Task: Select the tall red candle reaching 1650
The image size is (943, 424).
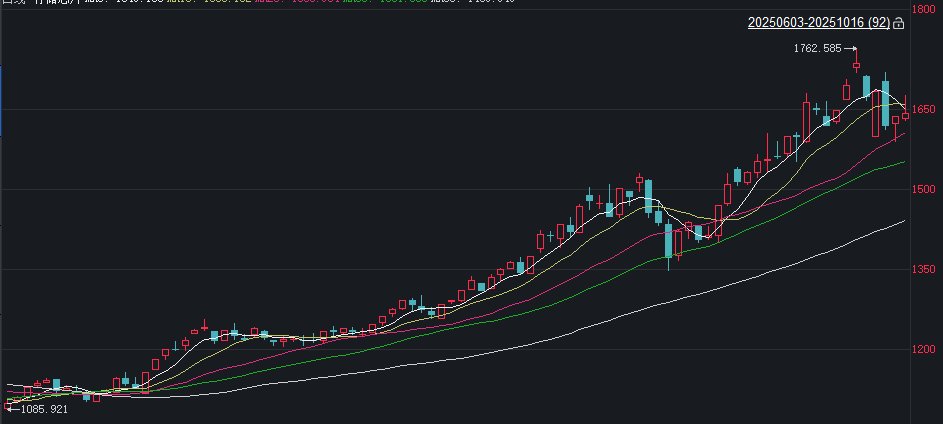Action: (x=806, y=120)
